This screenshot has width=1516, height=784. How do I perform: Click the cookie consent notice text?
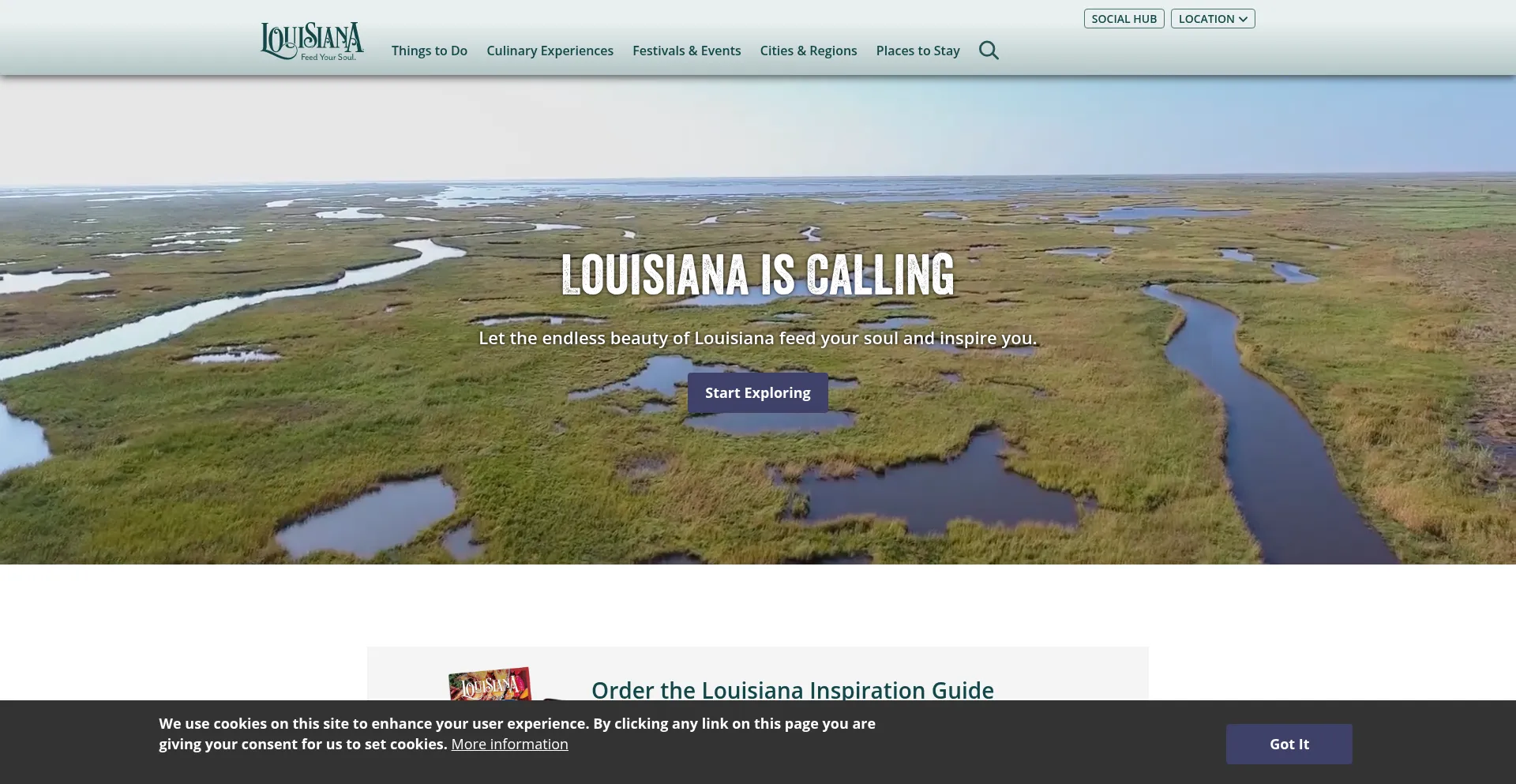click(x=516, y=724)
